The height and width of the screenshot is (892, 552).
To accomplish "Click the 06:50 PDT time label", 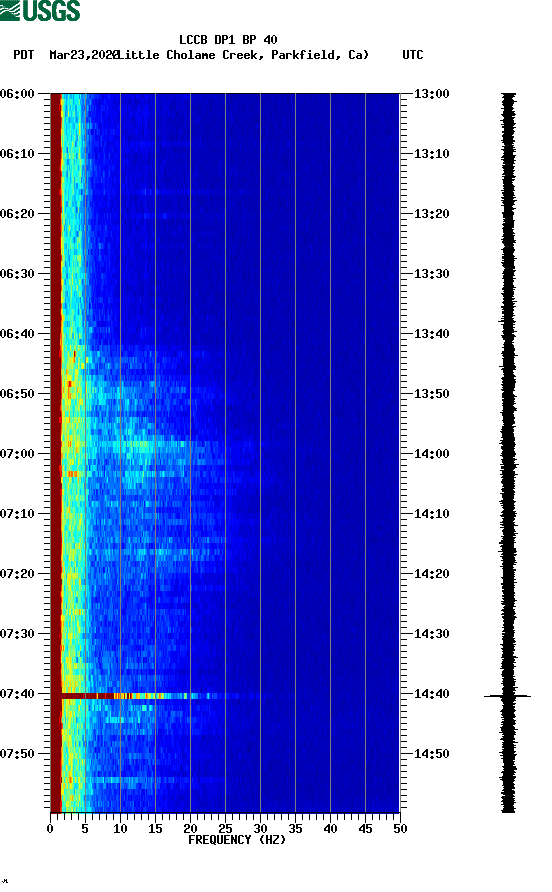I will pos(17,394).
